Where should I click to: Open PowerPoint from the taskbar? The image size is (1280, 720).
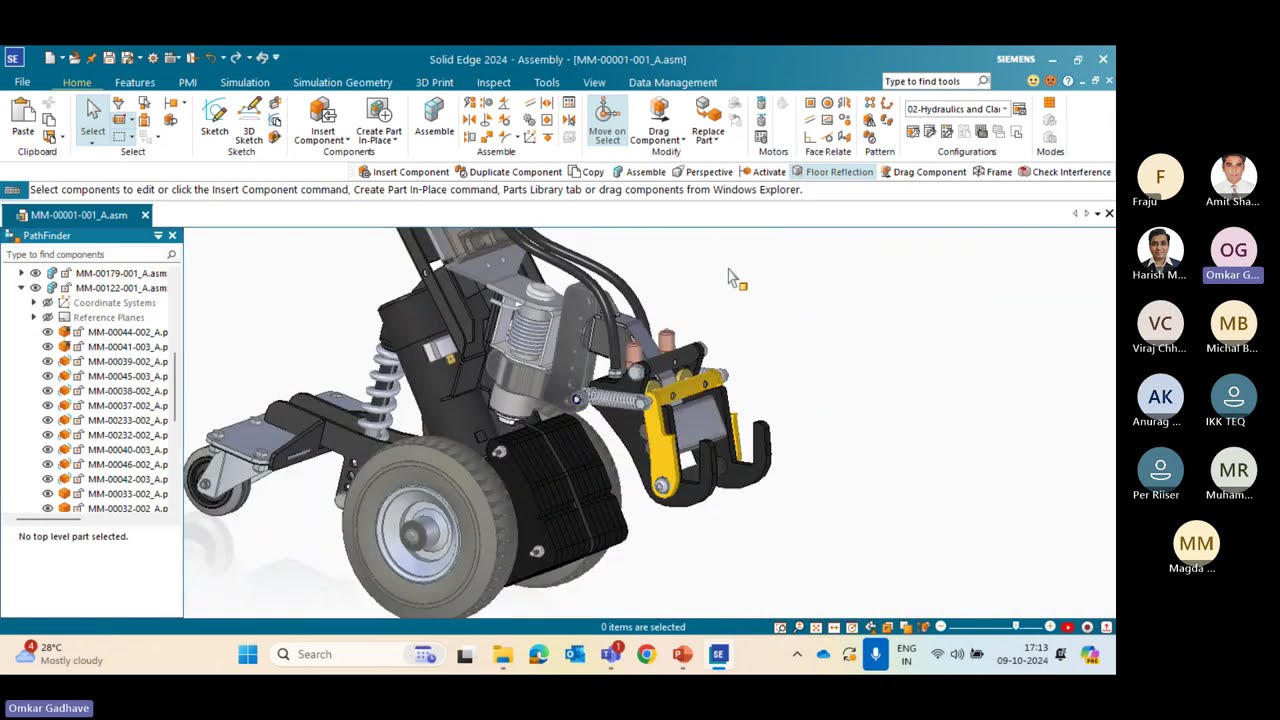(682, 655)
